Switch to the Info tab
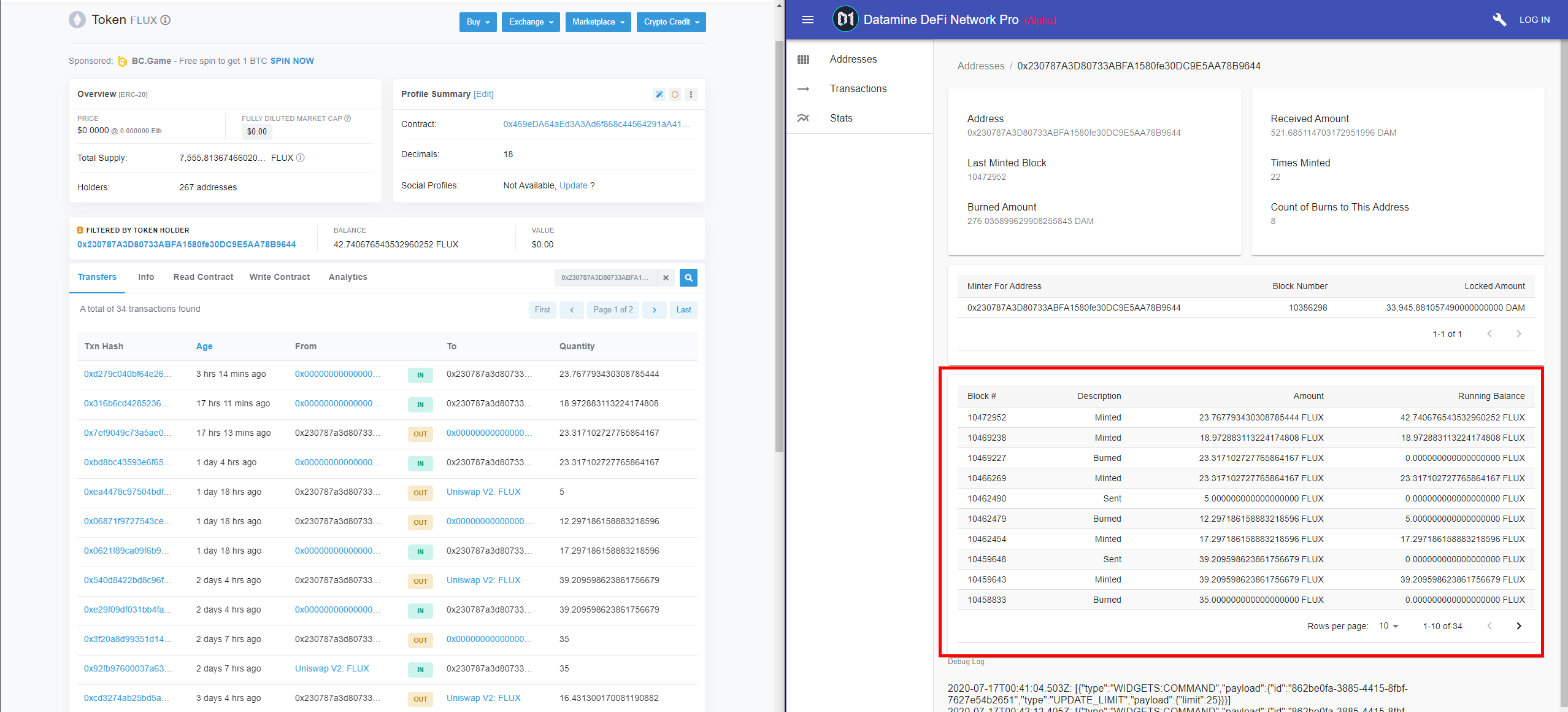 click(146, 277)
